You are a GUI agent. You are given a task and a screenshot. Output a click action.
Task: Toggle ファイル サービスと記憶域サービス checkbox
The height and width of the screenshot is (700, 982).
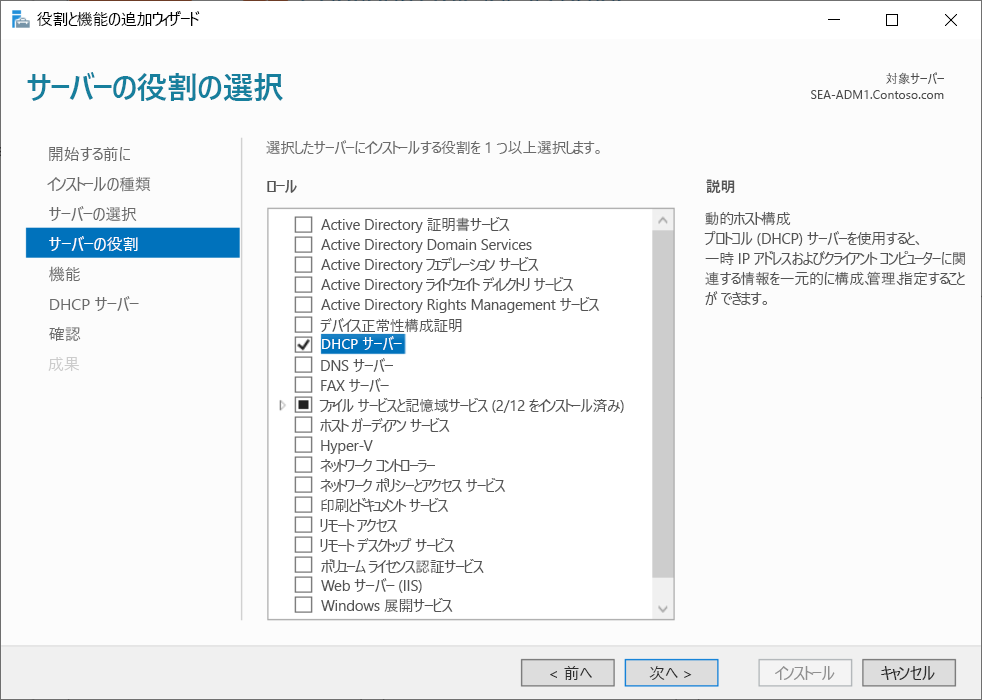pos(303,405)
